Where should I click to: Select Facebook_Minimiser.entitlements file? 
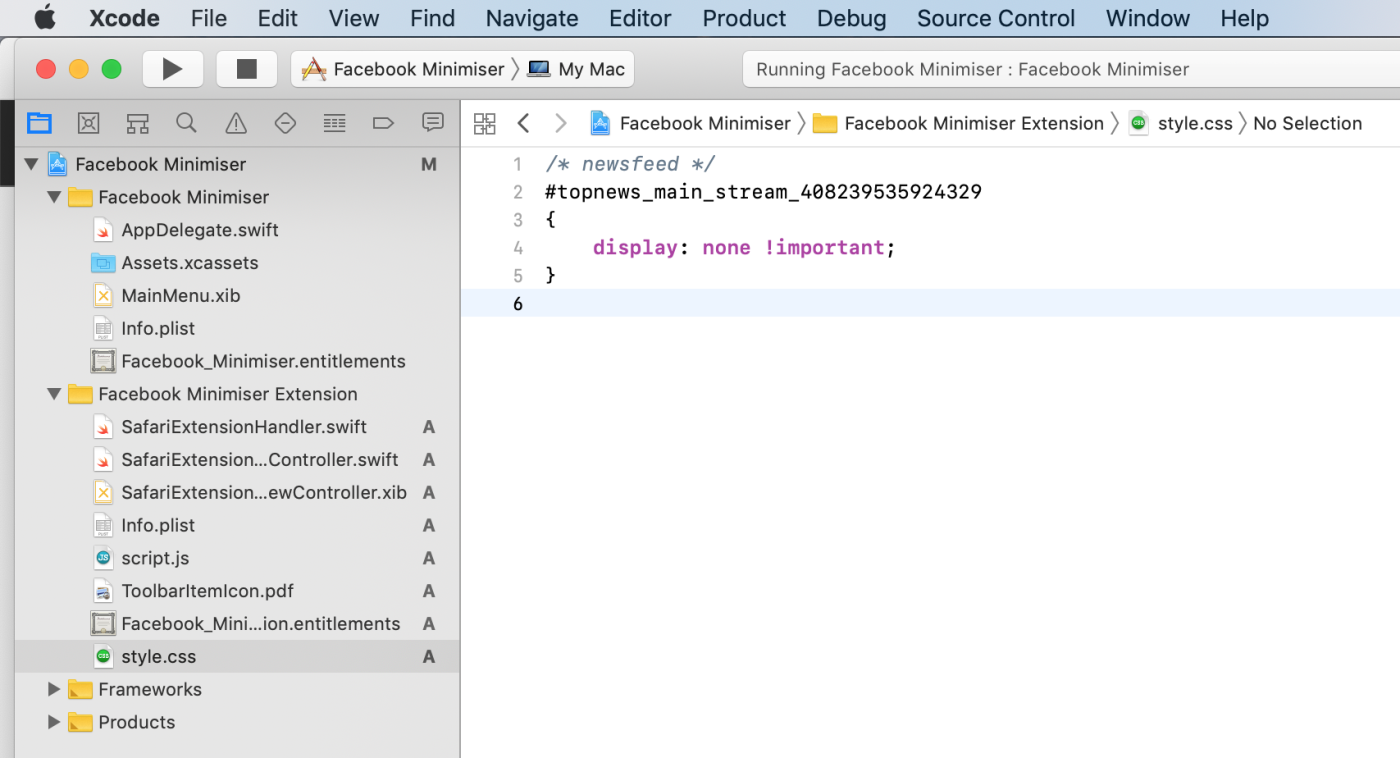pyautogui.click(x=237, y=361)
